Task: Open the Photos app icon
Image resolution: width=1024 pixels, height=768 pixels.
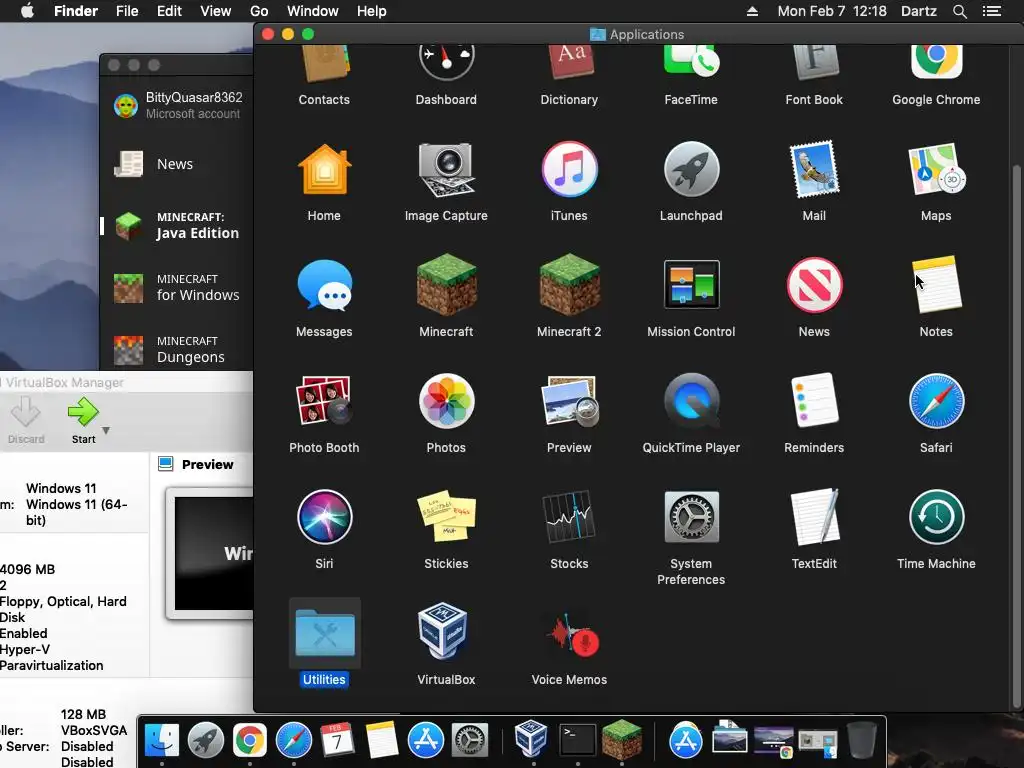Action: 446,401
